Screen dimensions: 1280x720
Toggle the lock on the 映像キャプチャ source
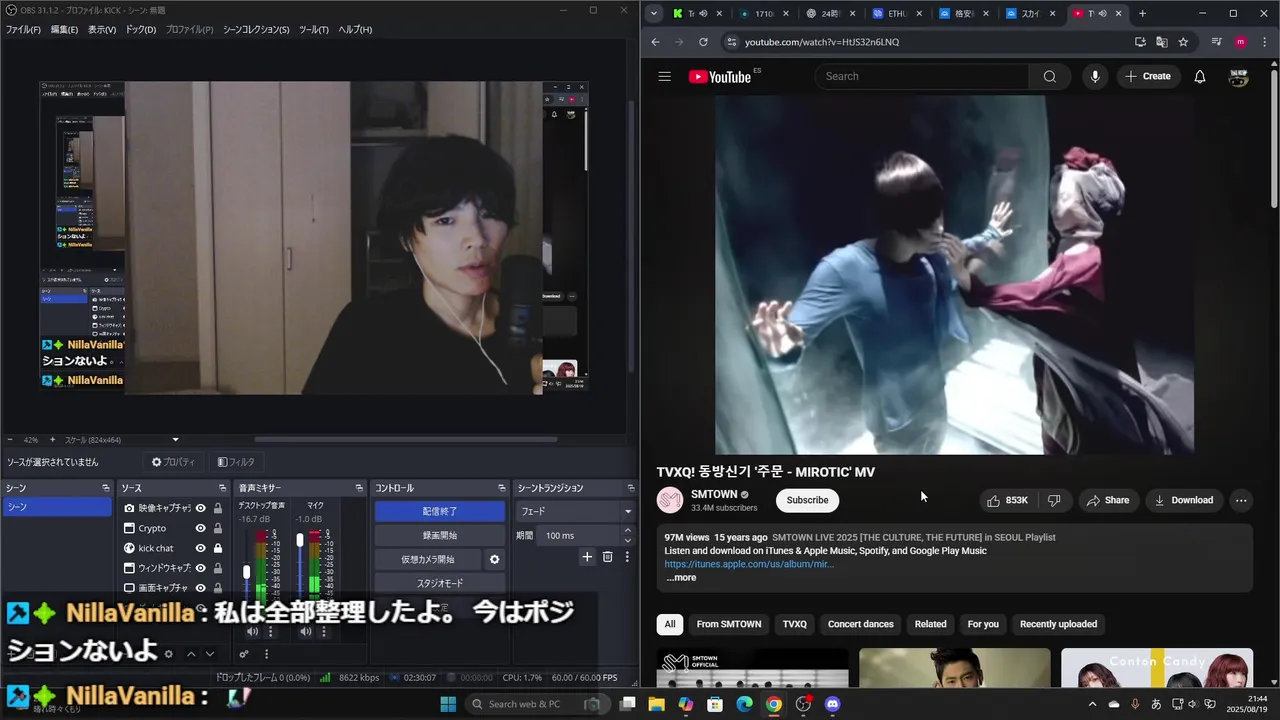[218, 508]
